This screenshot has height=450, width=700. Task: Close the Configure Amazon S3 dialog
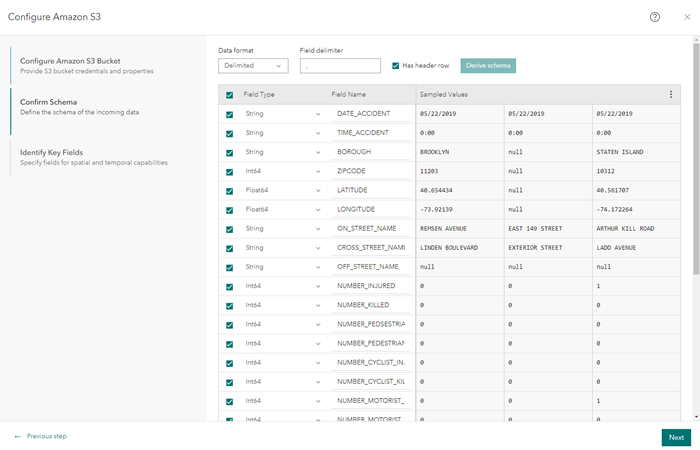682,17
